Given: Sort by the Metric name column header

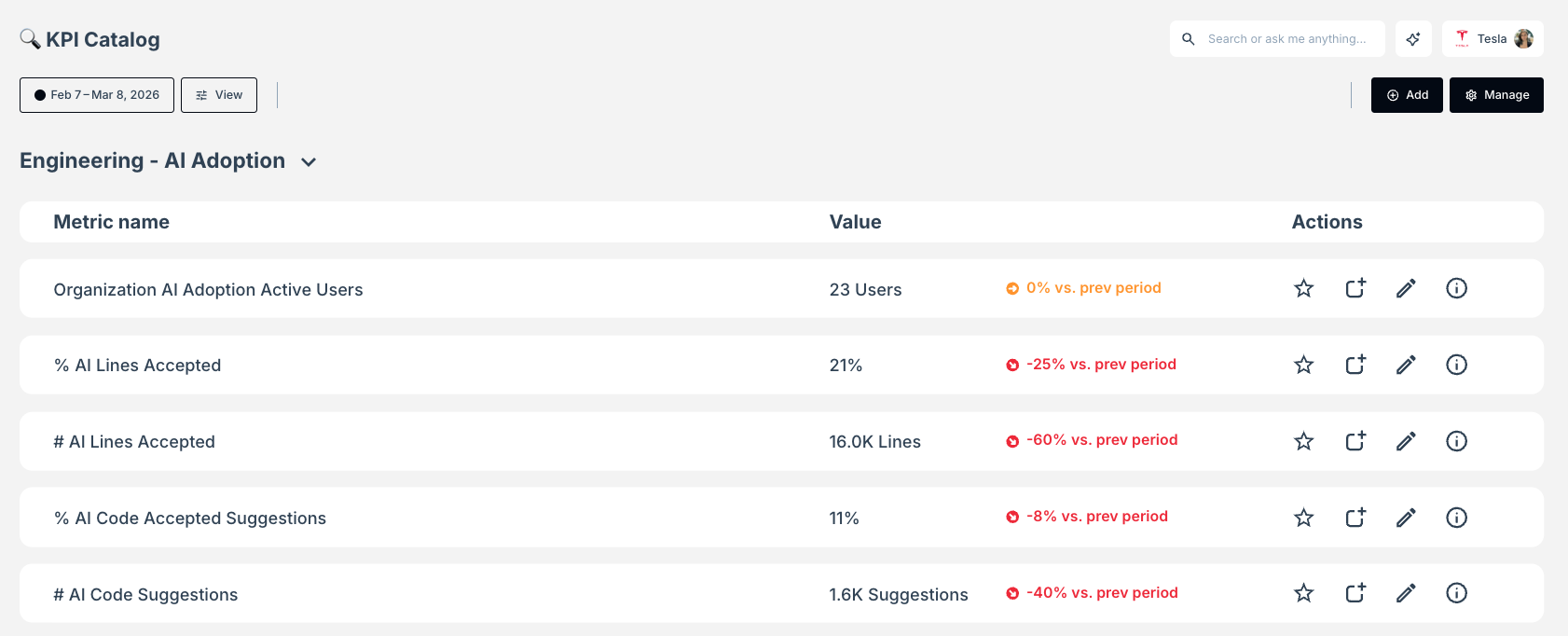Looking at the screenshot, I should tap(111, 222).
